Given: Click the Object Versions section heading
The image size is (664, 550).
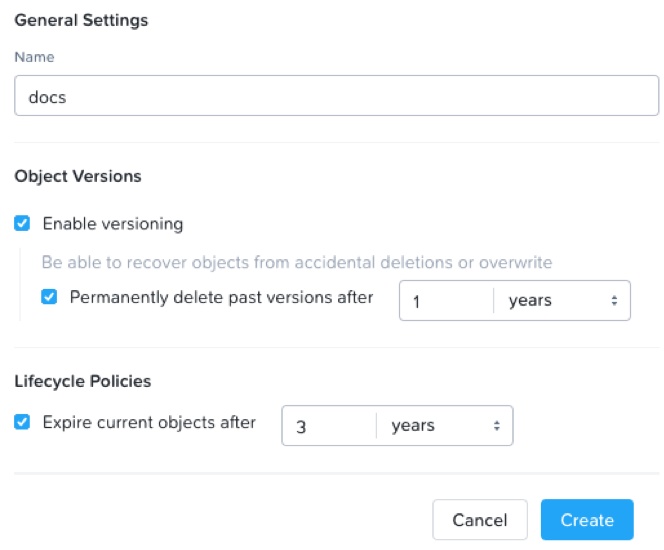Looking at the screenshot, I should click(78, 176).
